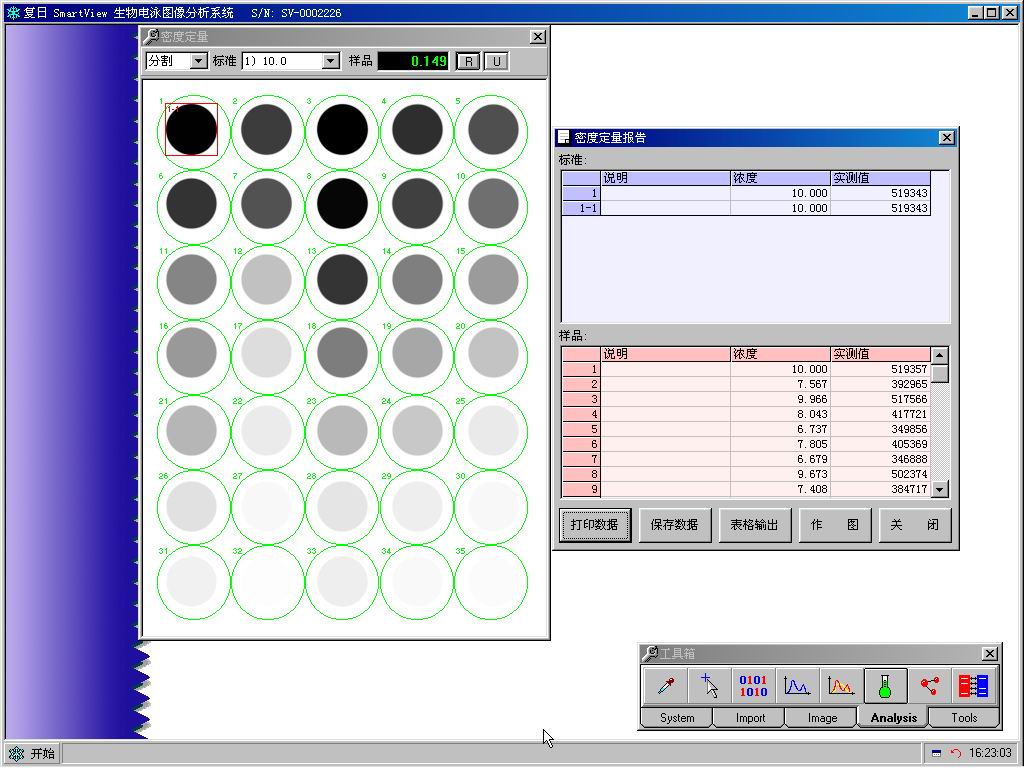Select the eyedropper tool in toolbox
The image size is (1024, 768).
[x=665, y=686]
